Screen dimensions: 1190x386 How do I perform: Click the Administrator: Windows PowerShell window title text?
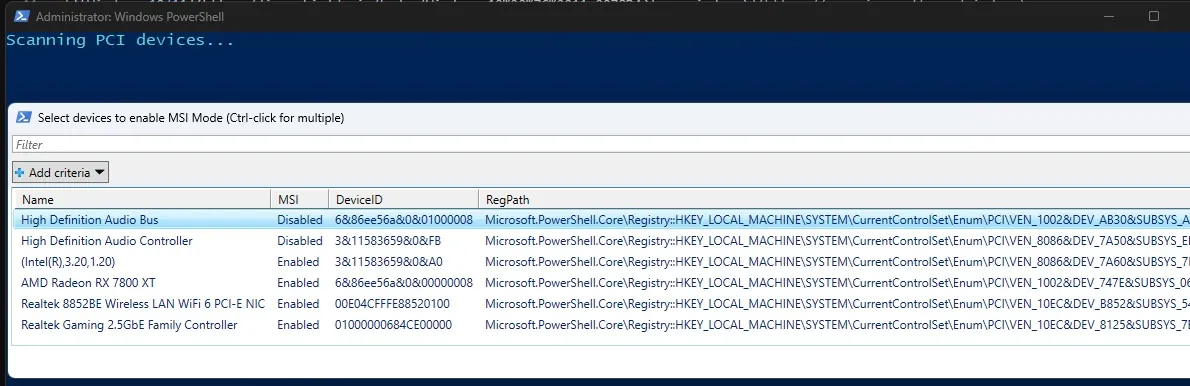click(130, 16)
